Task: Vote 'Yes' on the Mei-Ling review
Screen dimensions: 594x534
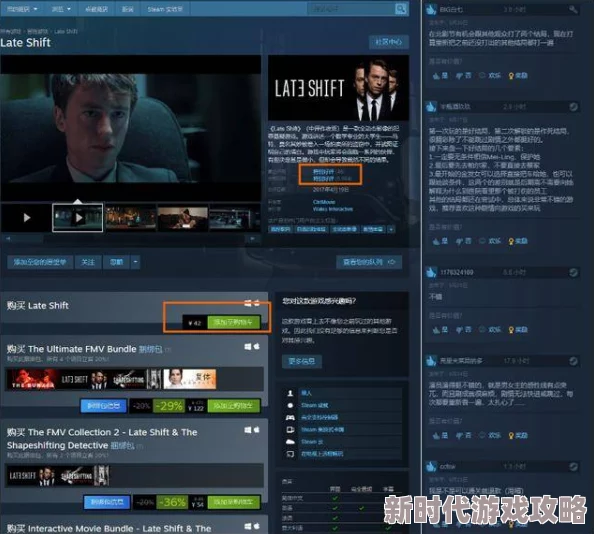Action: 440,241
